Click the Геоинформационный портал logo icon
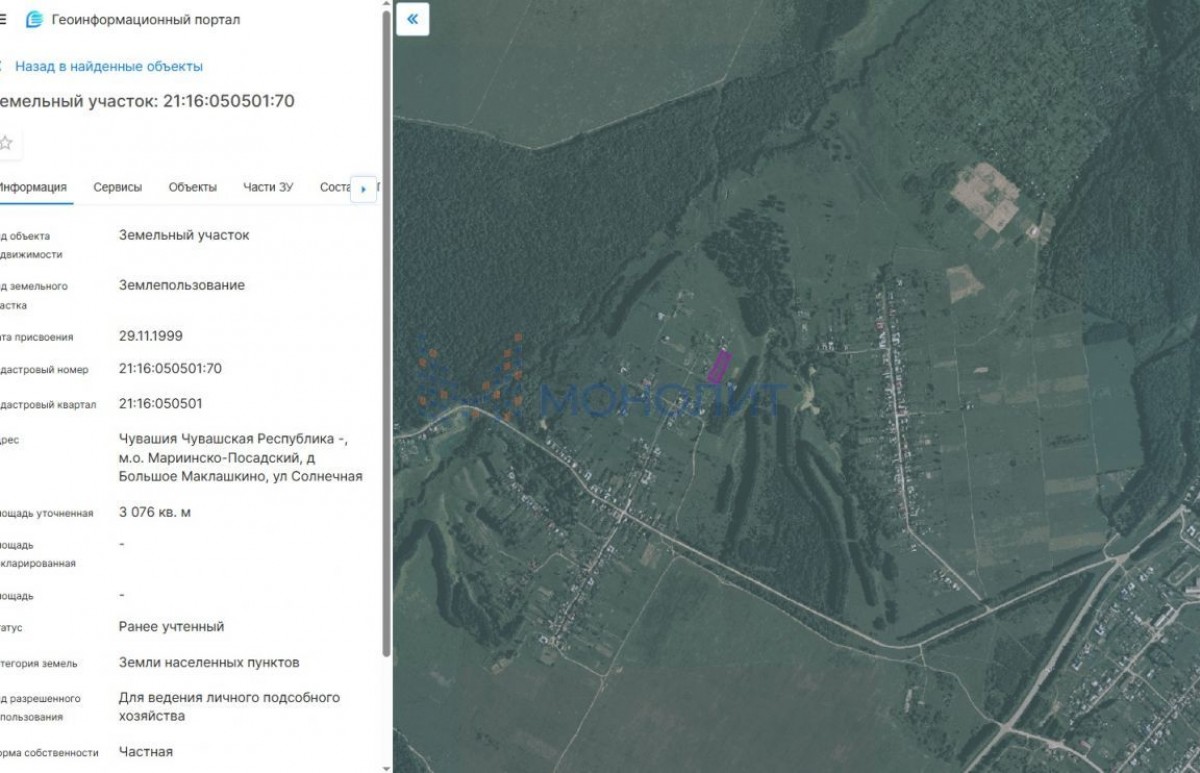Image resolution: width=1200 pixels, height=773 pixels. click(x=35, y=19)
